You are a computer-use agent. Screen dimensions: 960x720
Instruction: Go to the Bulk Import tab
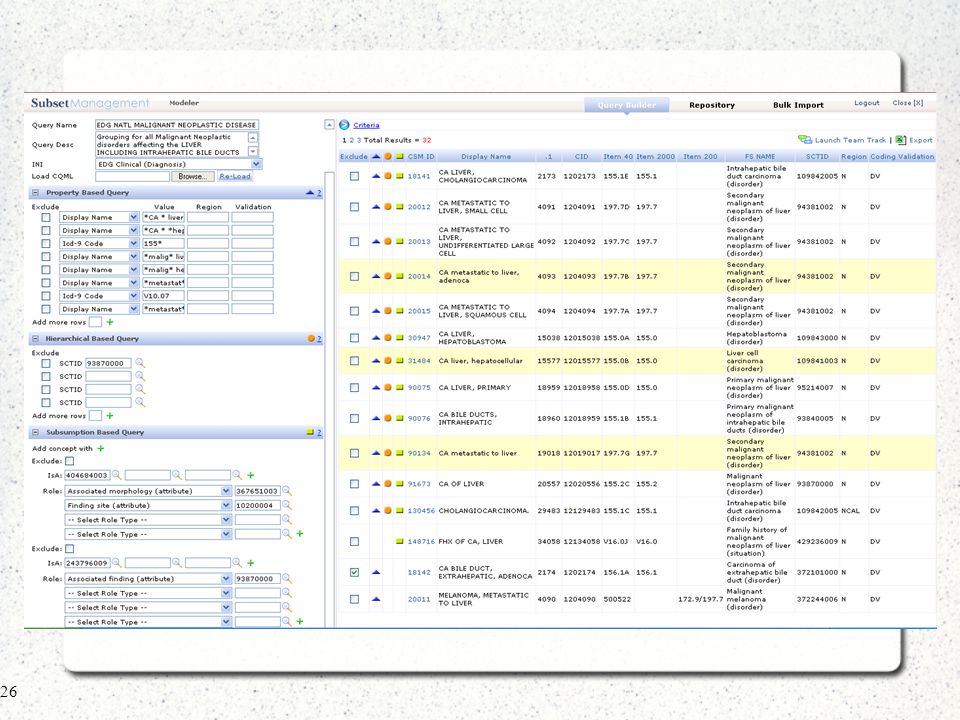(798, 105)
